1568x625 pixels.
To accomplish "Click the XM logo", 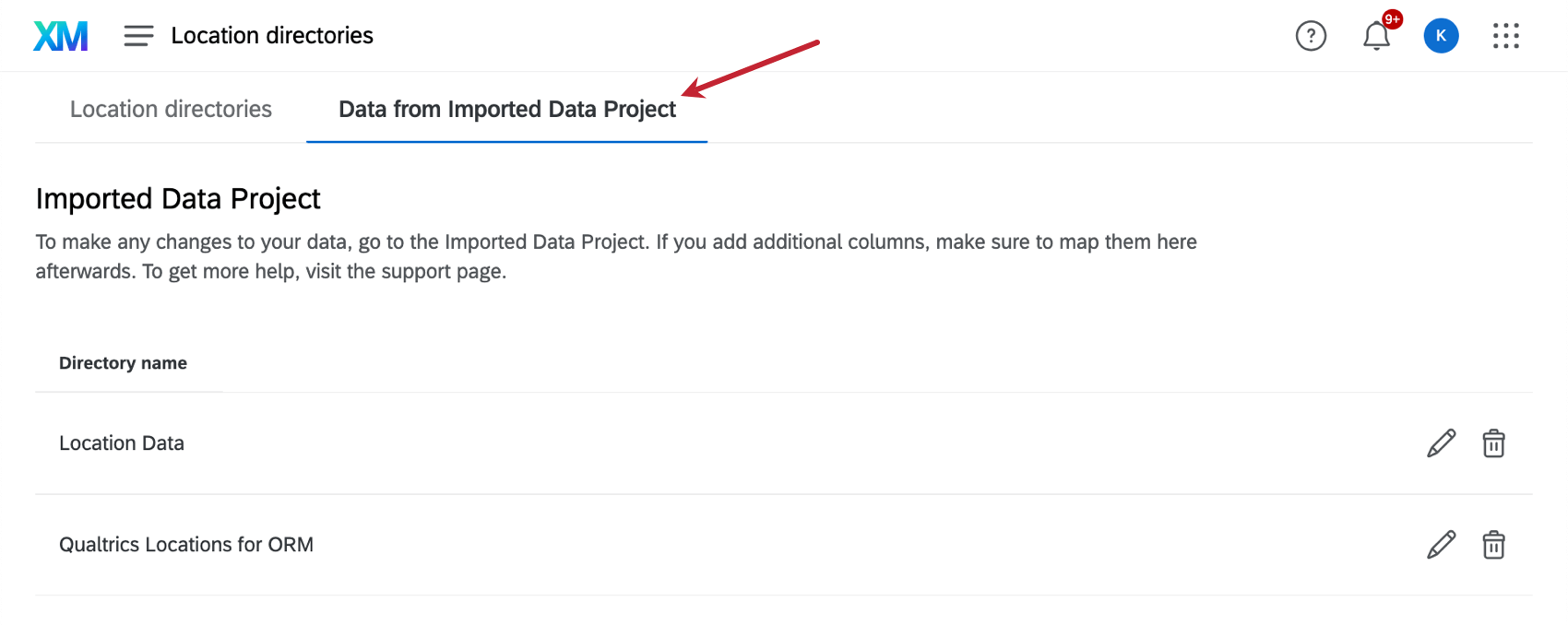I will [59, 35].
